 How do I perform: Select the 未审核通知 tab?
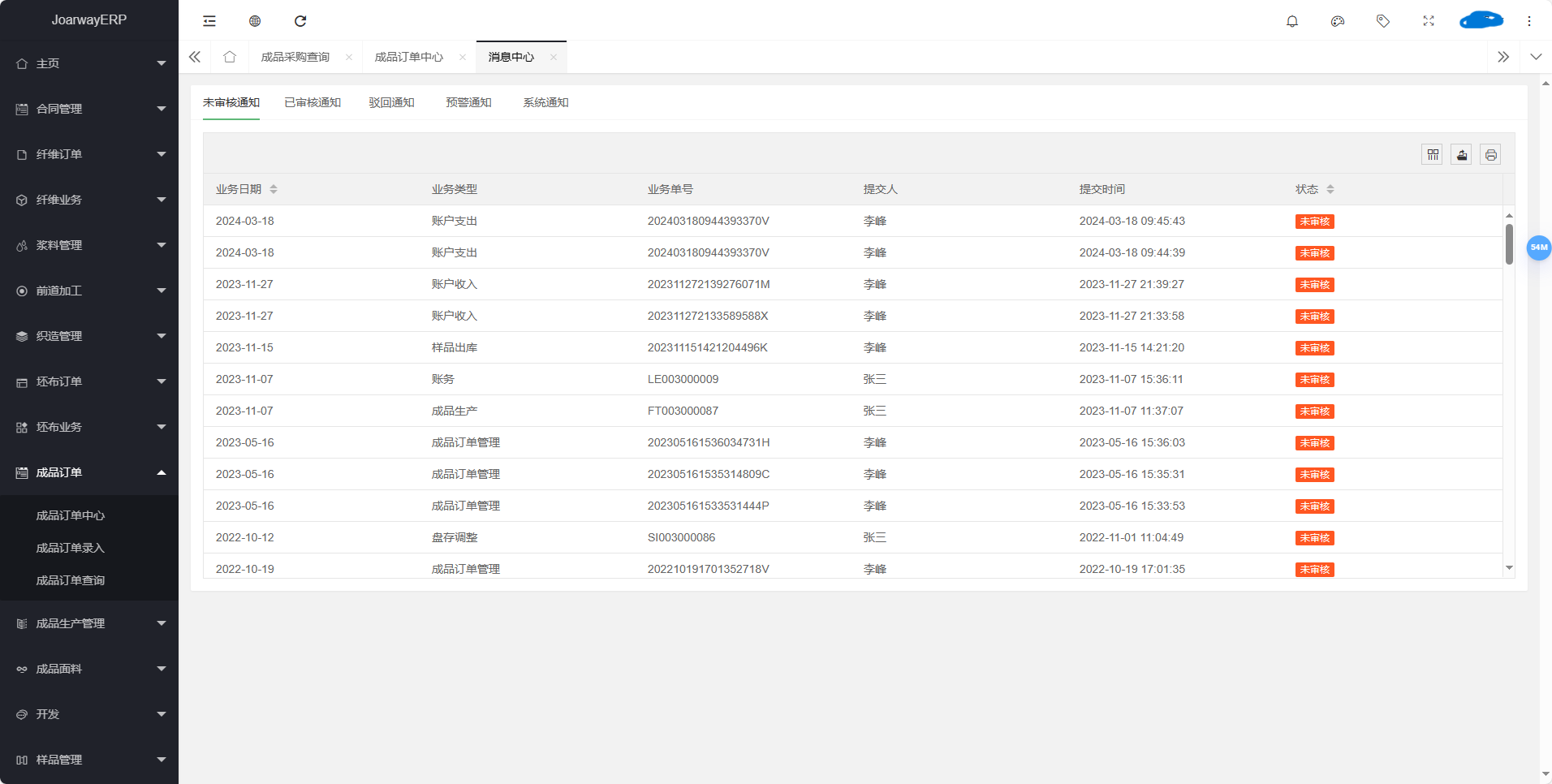click(x=231, y=102)
